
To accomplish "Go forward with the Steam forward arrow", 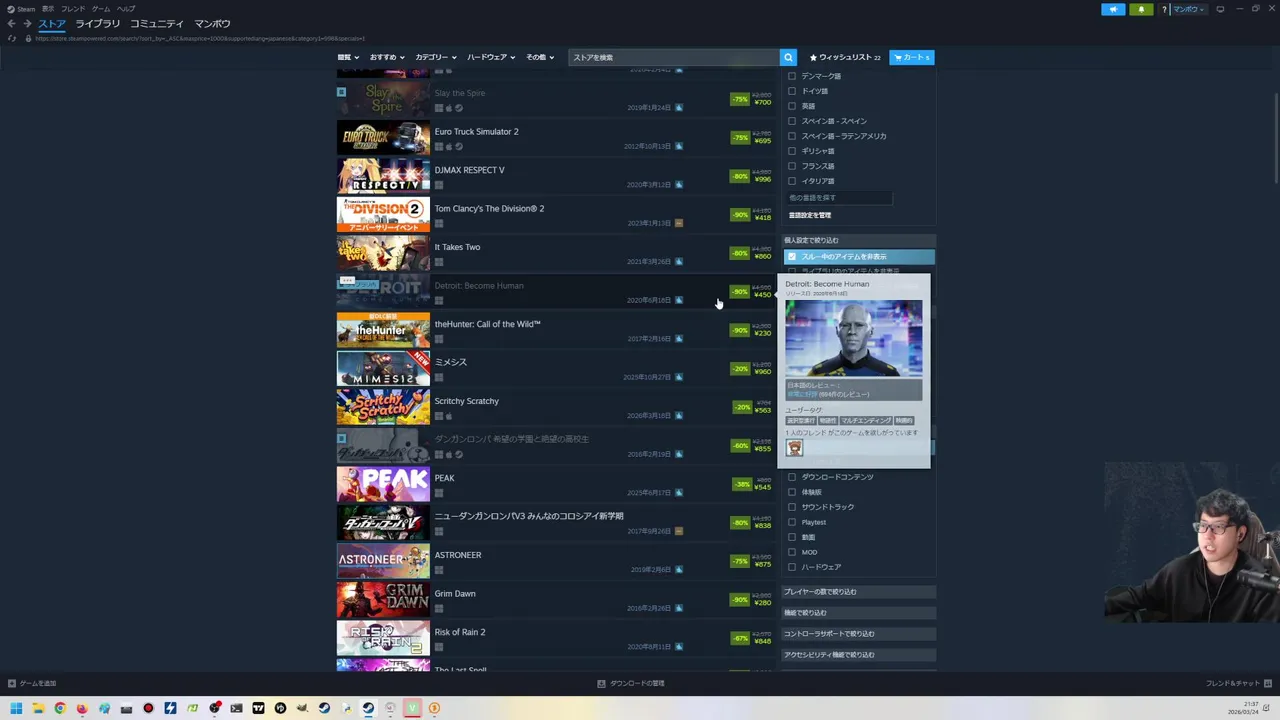I will [26, 23].
